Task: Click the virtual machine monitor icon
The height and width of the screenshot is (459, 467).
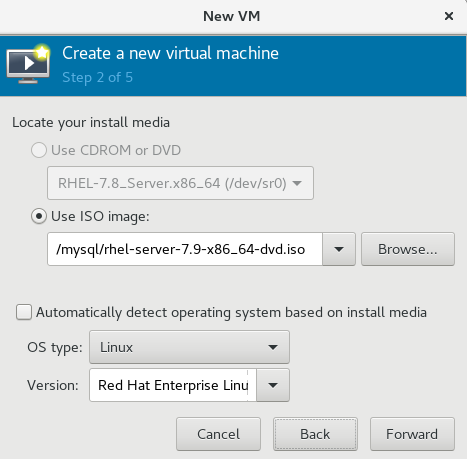Action: [28, 64]
